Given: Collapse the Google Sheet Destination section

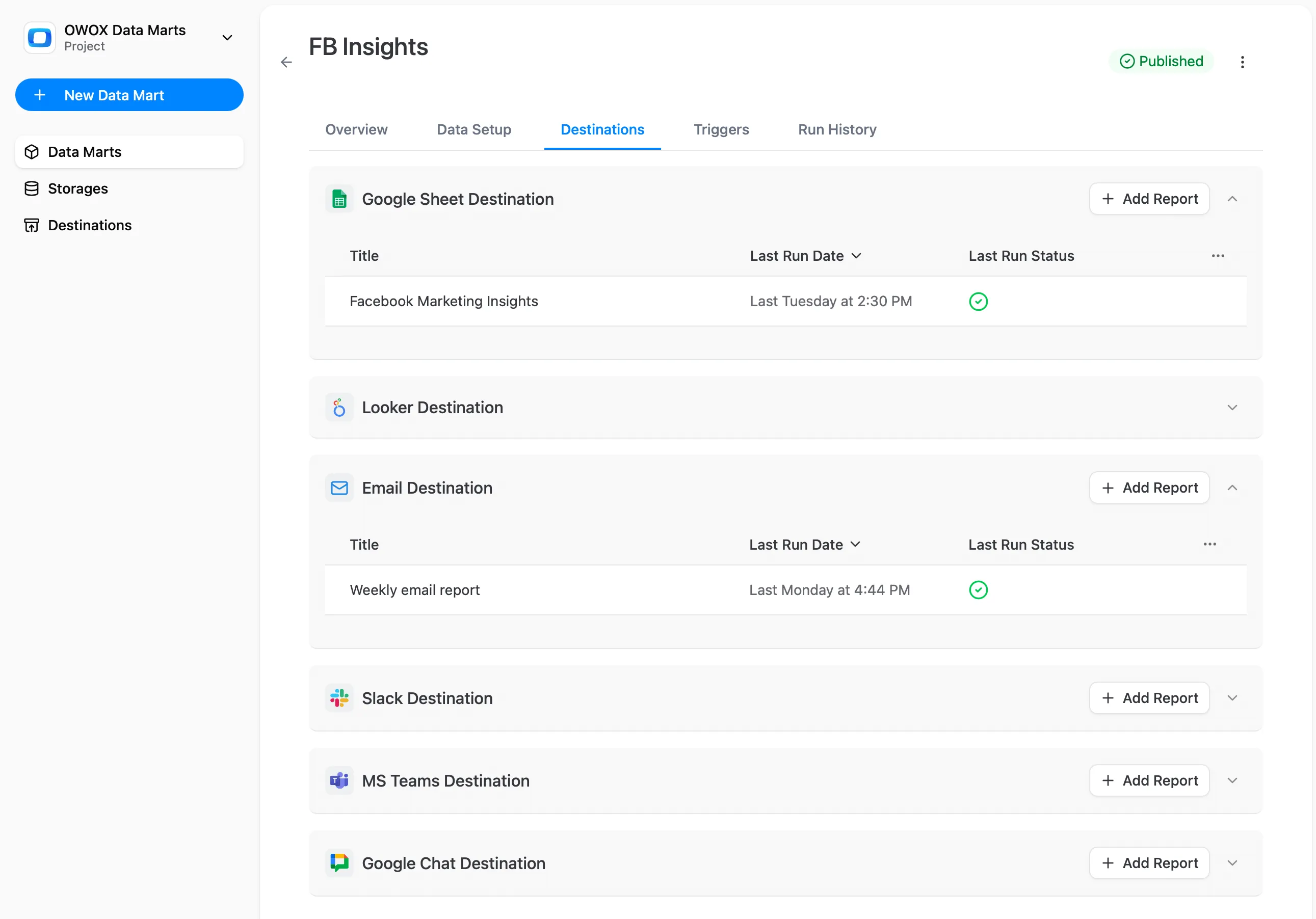Looking at the screenshot, I should 1232,199.
